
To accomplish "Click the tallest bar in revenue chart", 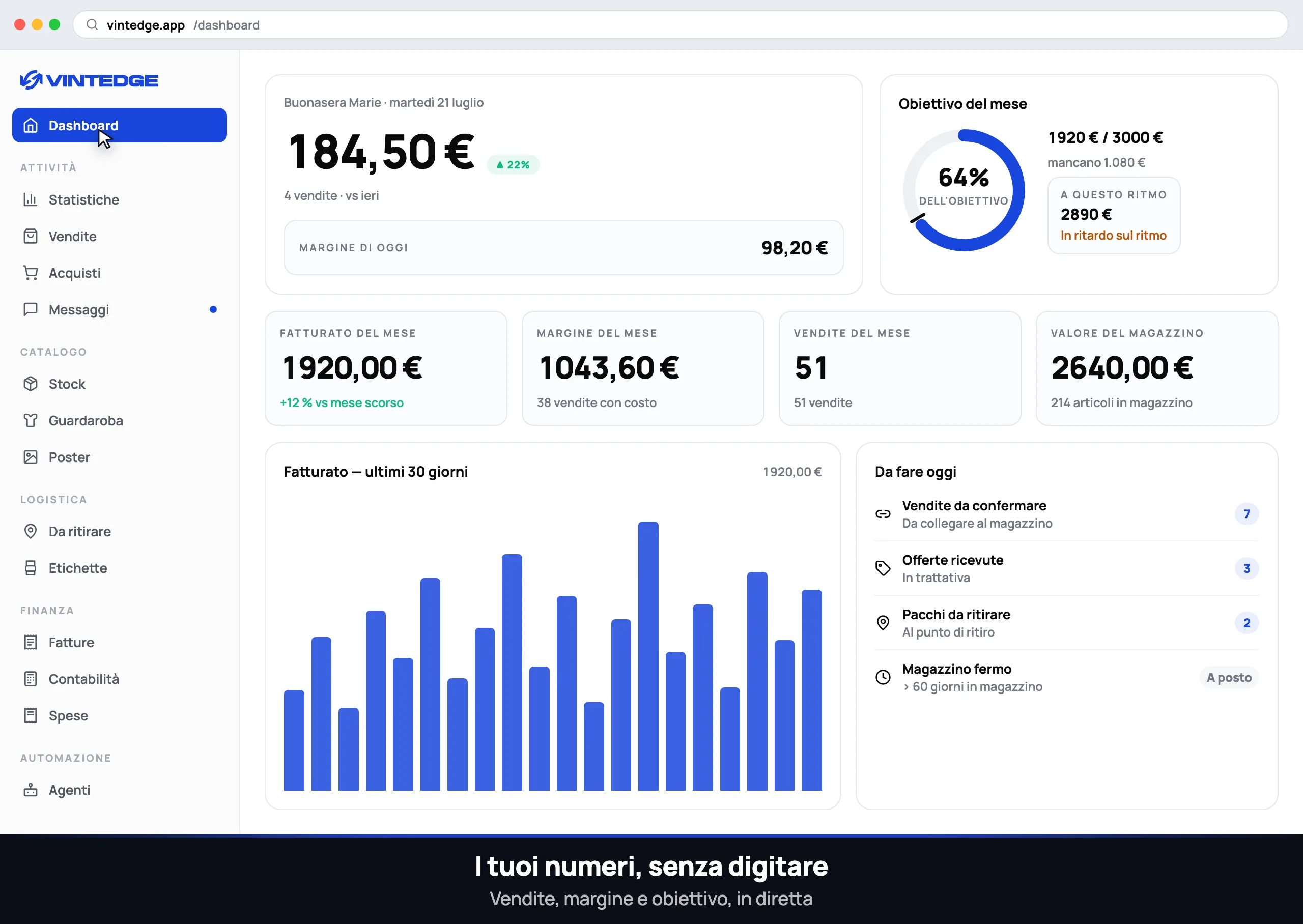I will (x=648, y=656).
